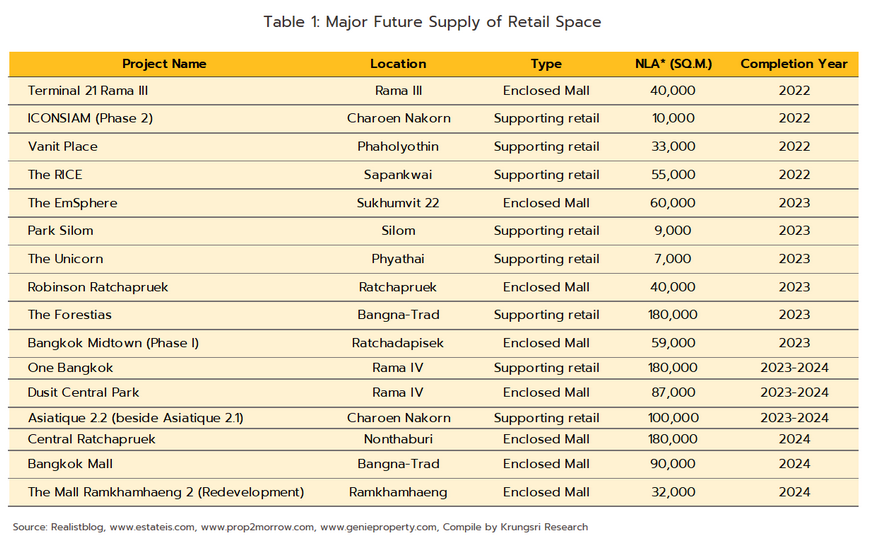Select The Unicorn project row

click(x=433, y=259)
